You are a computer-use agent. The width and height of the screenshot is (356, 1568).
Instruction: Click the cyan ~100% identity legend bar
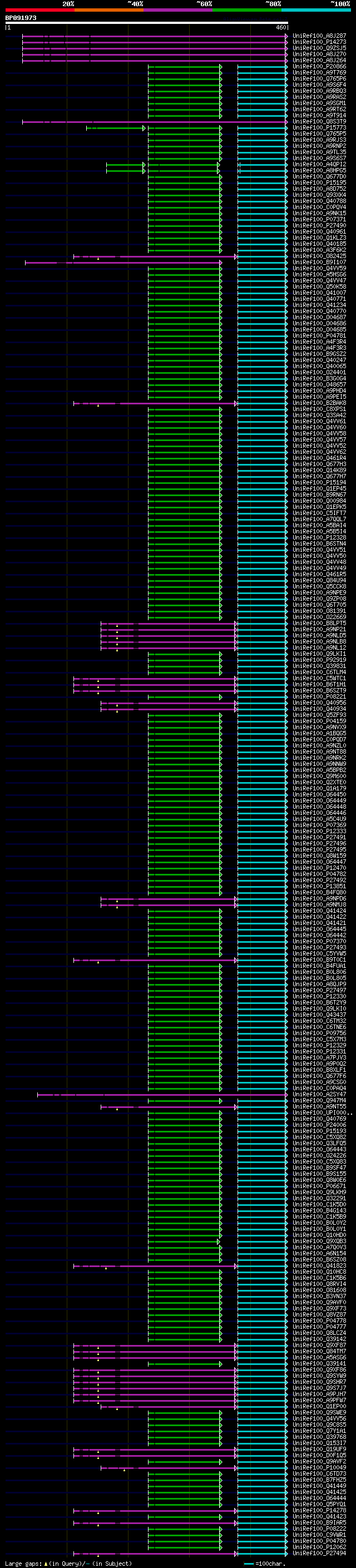pyautogui.click(x=316, y=11)
